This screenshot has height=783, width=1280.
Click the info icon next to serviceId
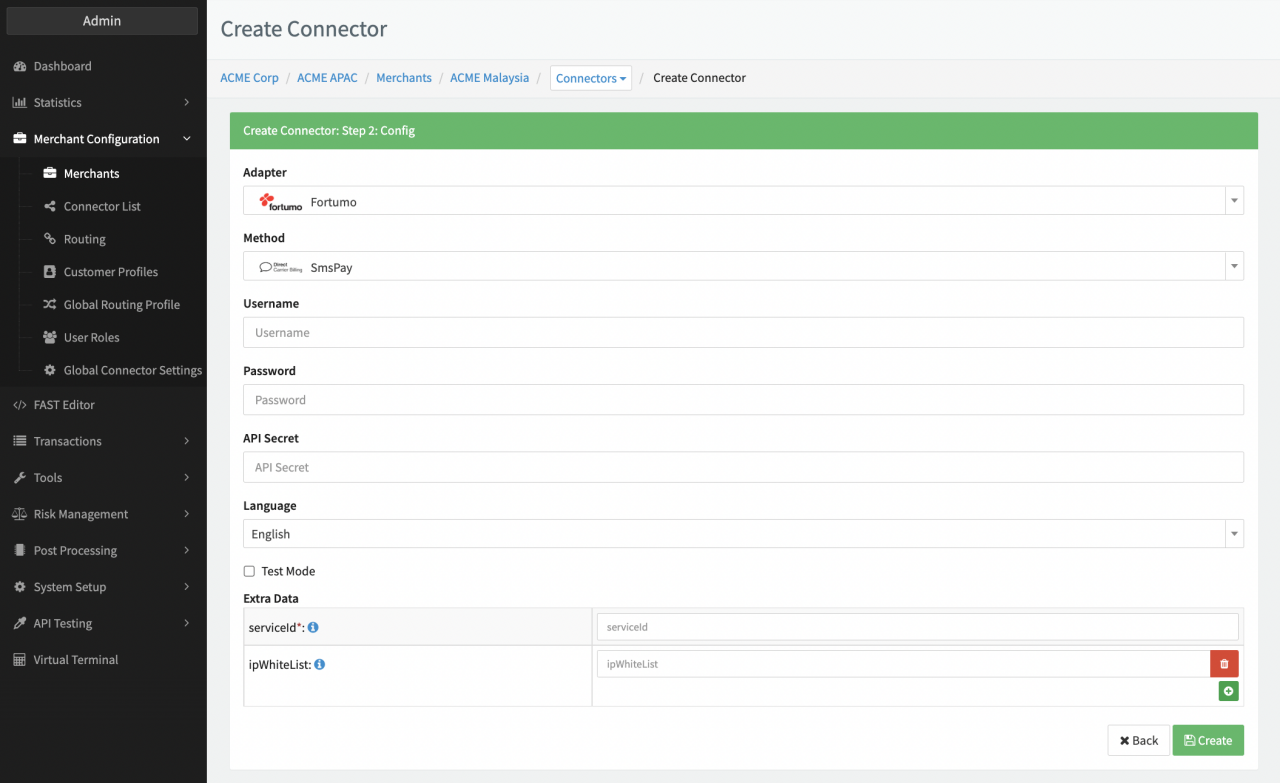313,628
